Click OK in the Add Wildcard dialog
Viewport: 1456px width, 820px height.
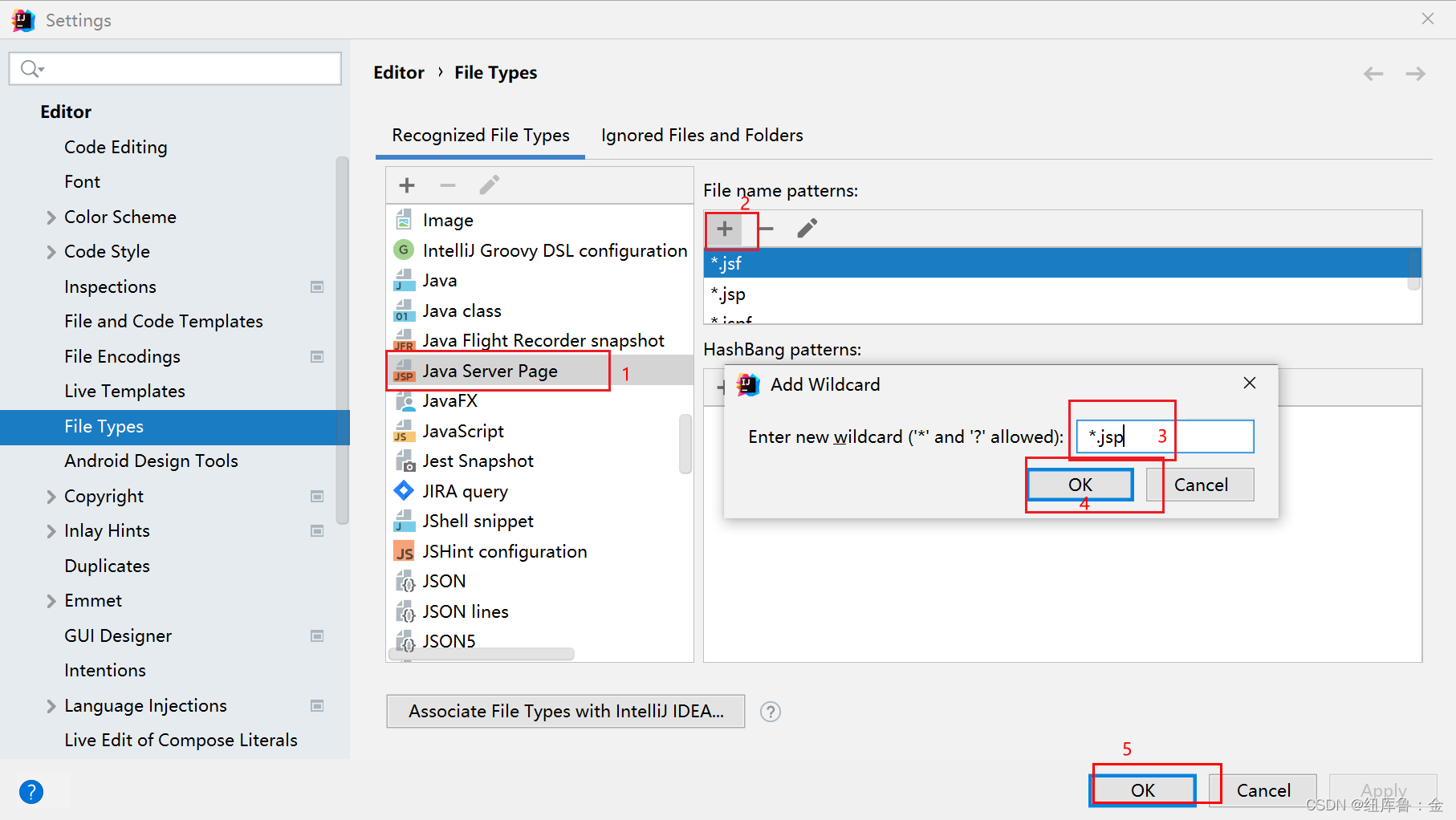[x=1080, y=485]
